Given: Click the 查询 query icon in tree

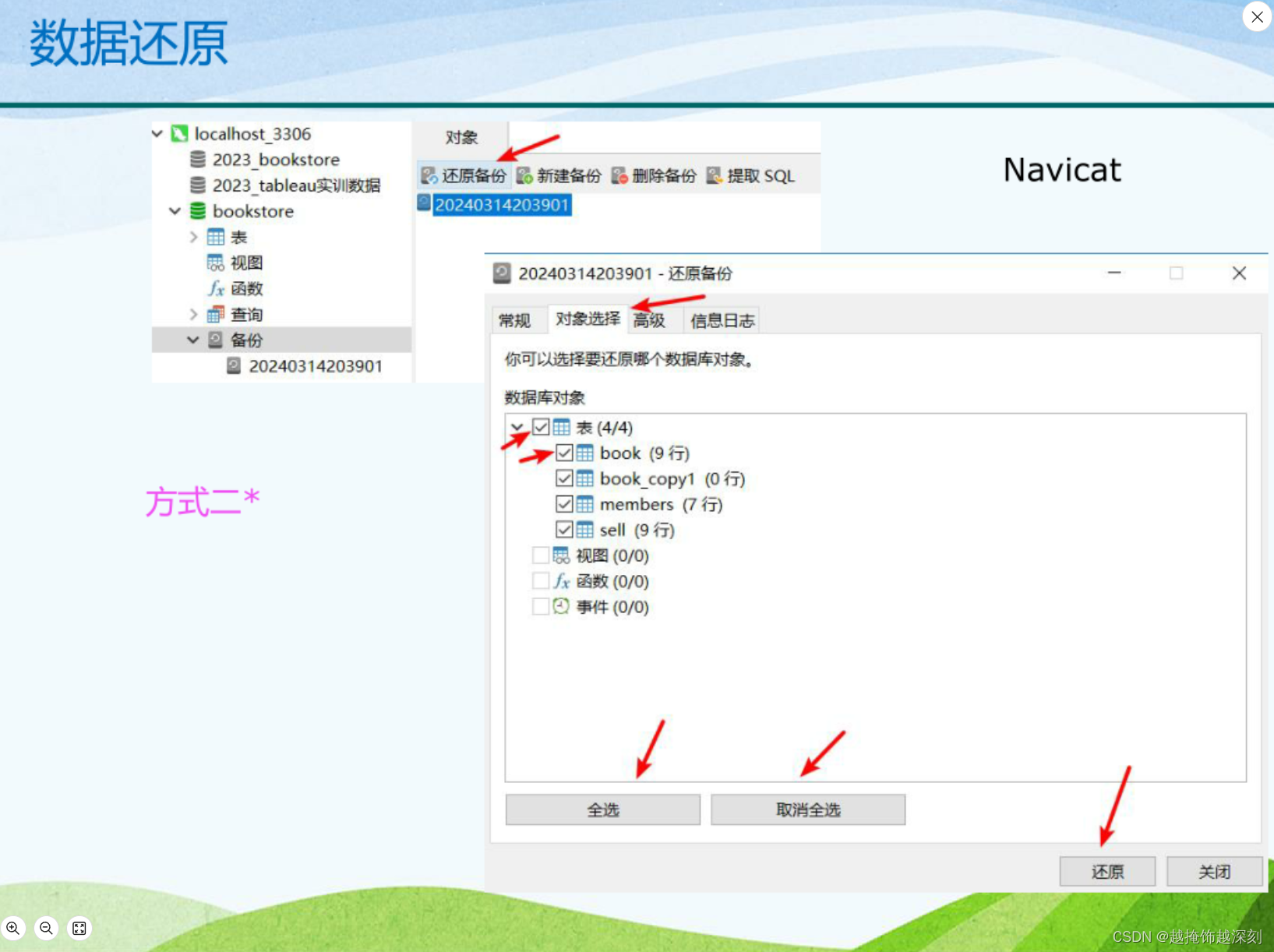Looking at the screenshot, I should tap(216, 314).
